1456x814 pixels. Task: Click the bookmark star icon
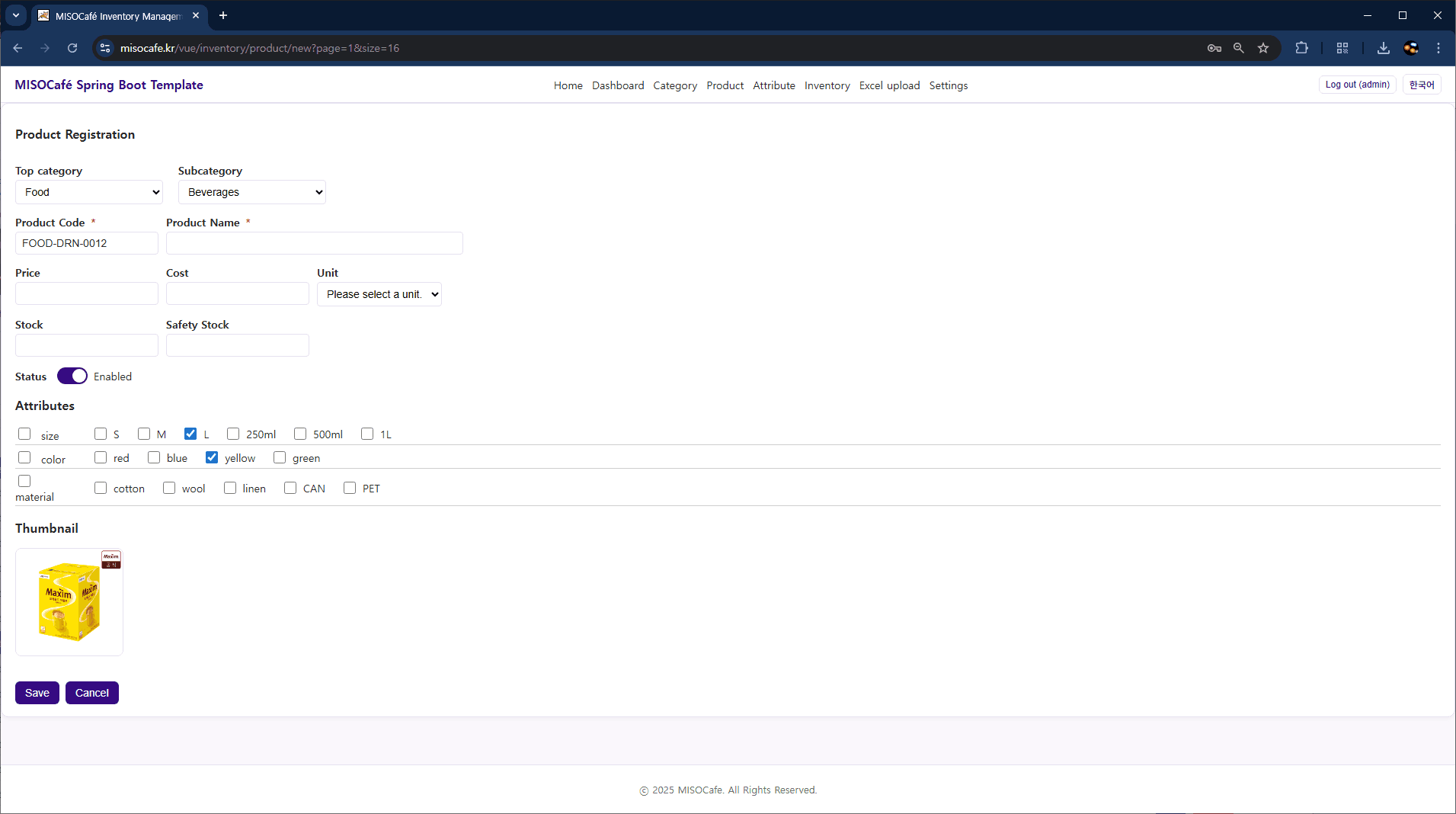(x=1263, y=48)
